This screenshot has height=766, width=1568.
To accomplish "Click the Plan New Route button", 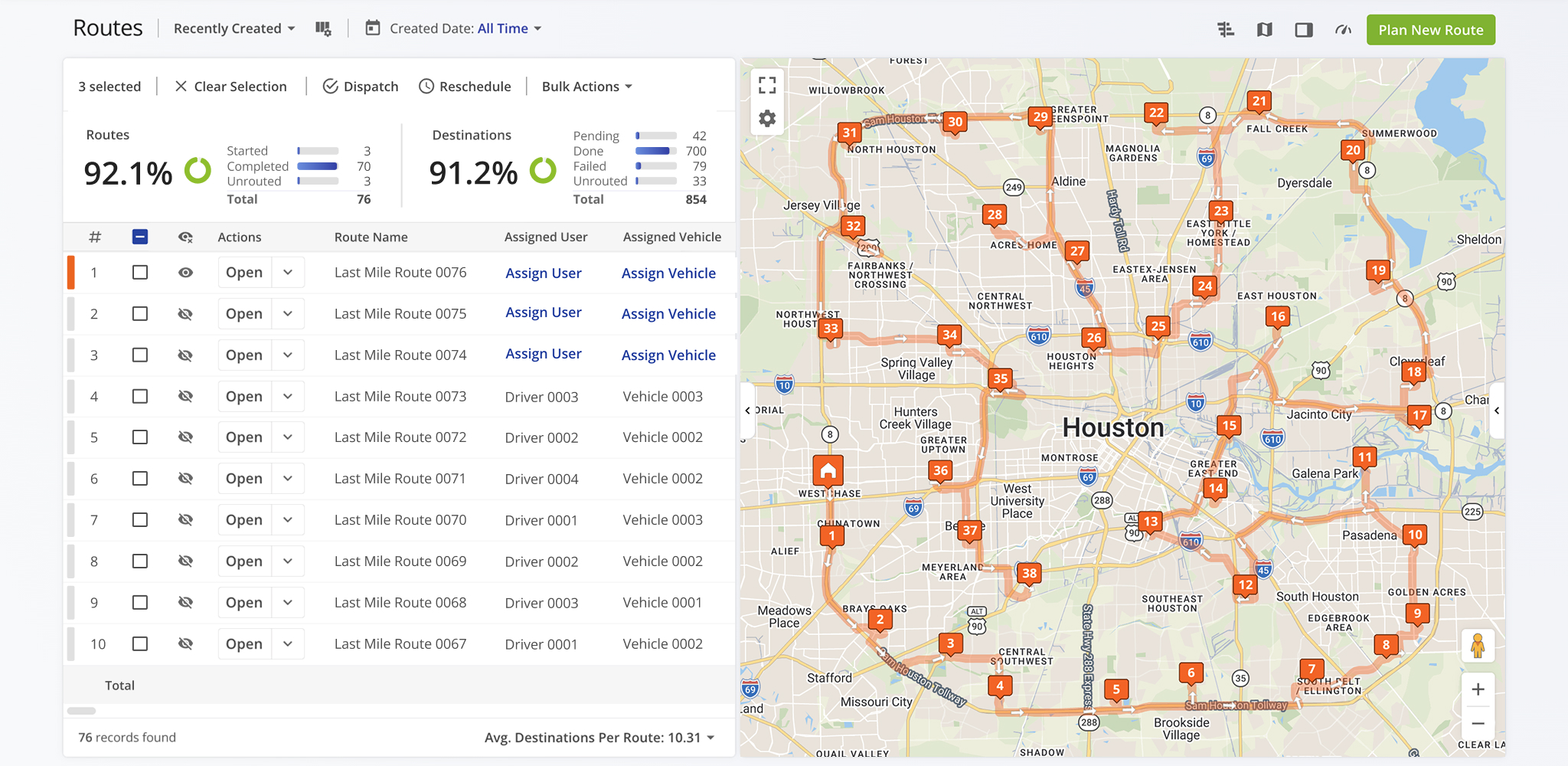I will tap(1430, 30).
